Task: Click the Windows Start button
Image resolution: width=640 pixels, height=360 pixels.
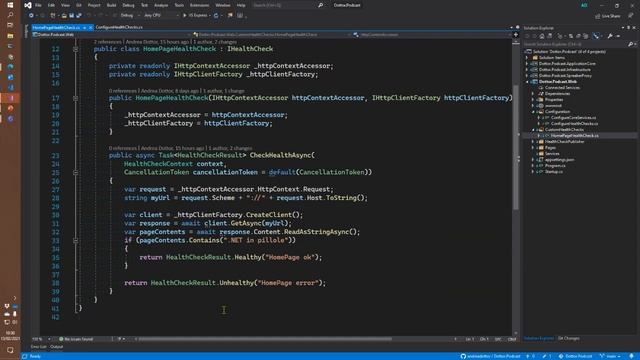Action: coord(10,5)
